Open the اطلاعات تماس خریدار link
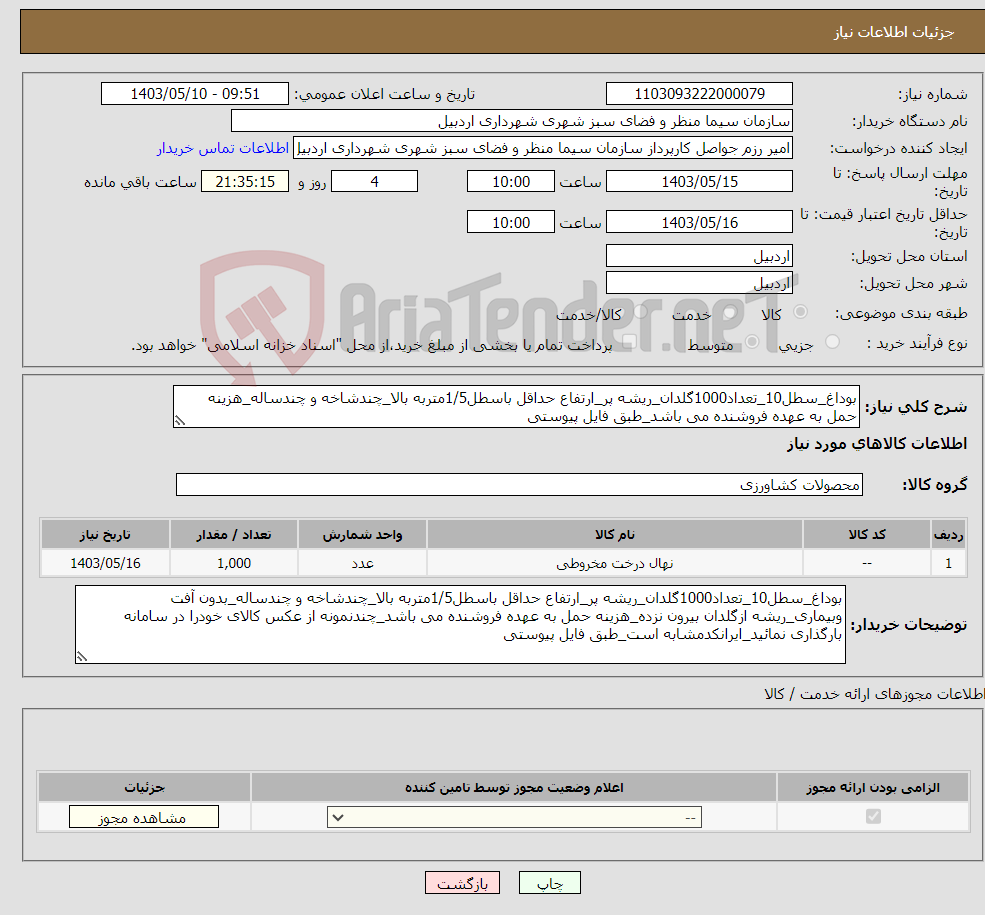 tap(223, 148)
